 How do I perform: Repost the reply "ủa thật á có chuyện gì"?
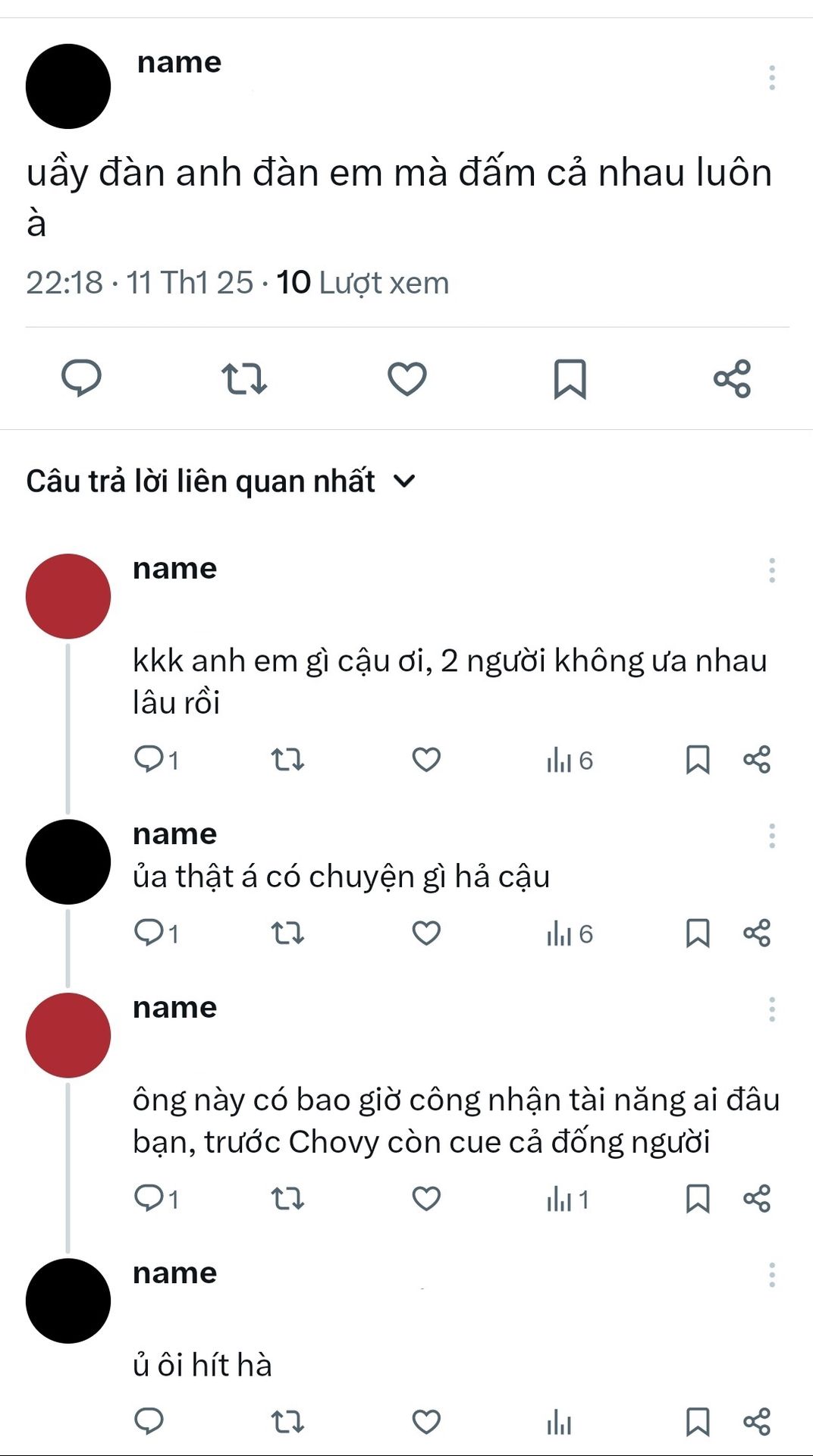coord(287,933)
